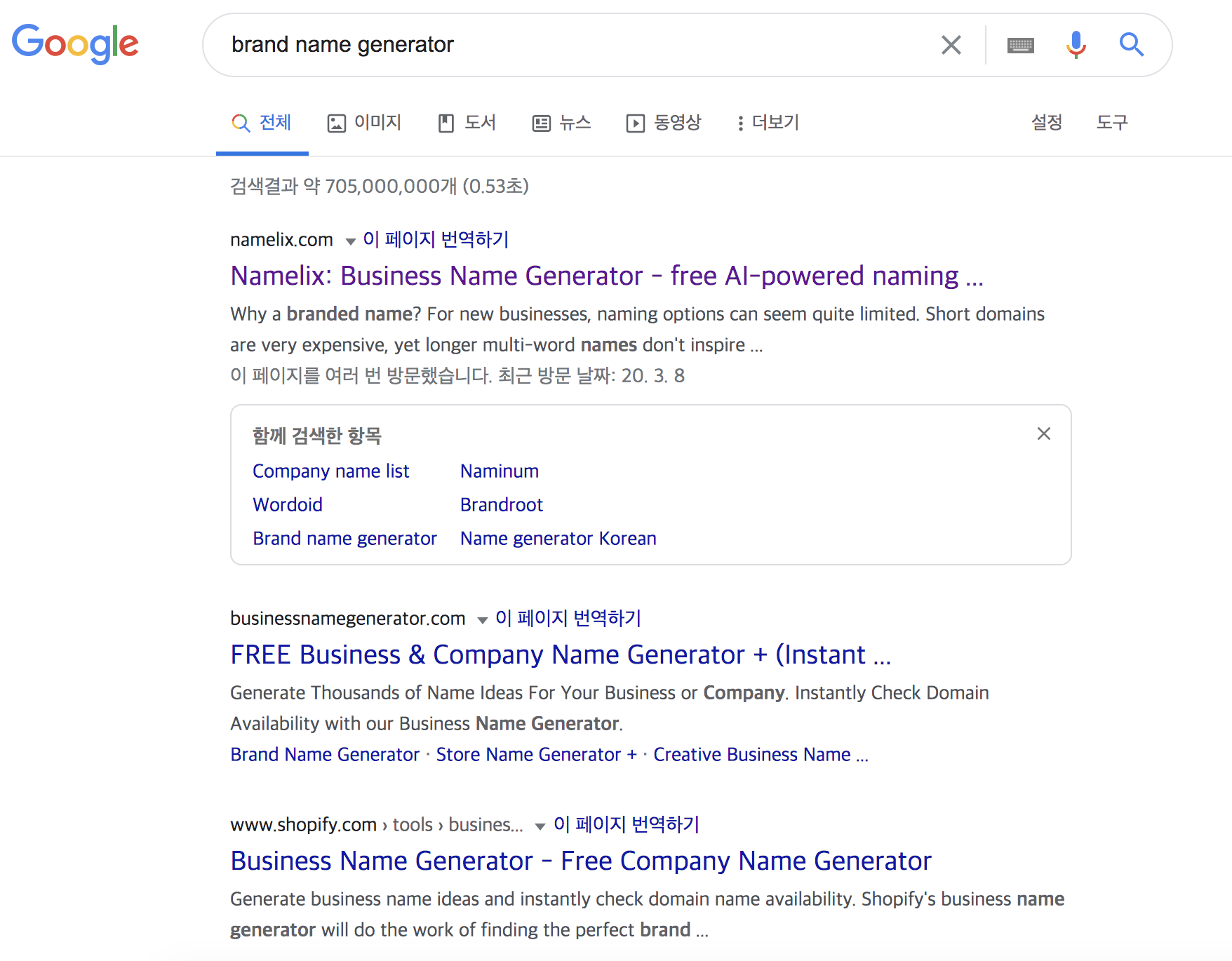The height and width of the screenshot is (961, 1232).
Task: Click the 검색결과 약 705,000,000개 stats text
Action: (x=380, y=186)
